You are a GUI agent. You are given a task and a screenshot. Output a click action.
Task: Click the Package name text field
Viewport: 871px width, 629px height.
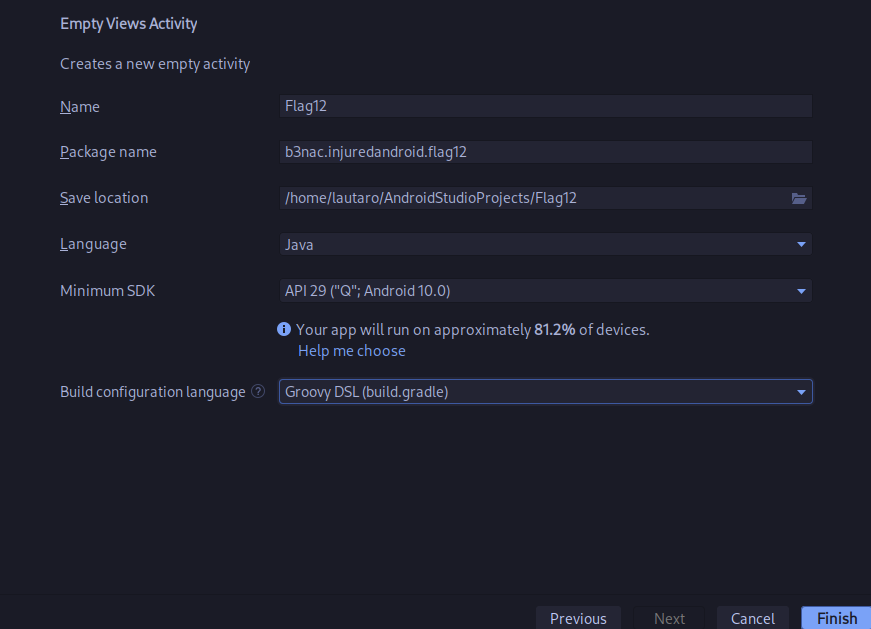tap(545, 152)
